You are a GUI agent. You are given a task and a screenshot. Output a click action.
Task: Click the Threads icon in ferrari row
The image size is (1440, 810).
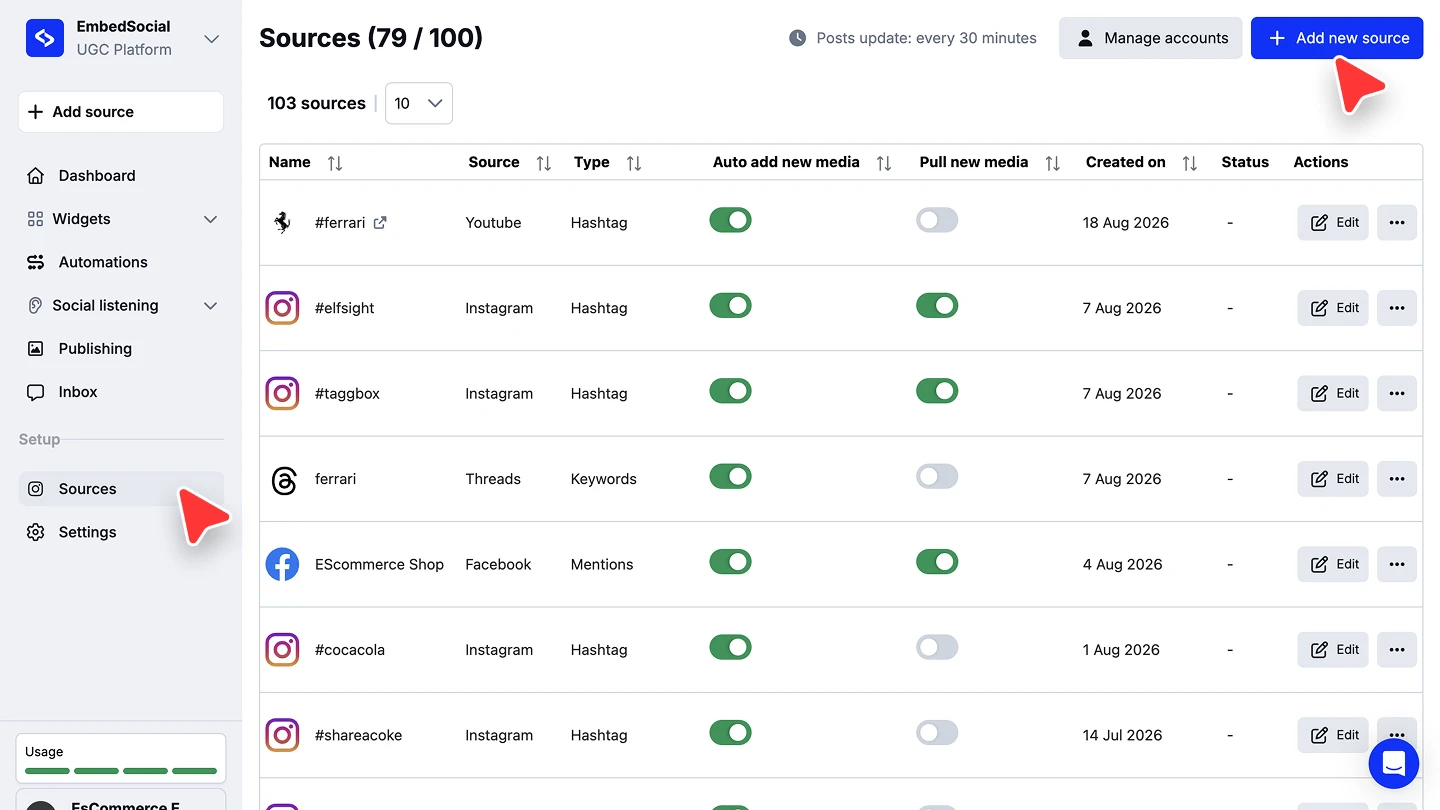pos(283,479)
